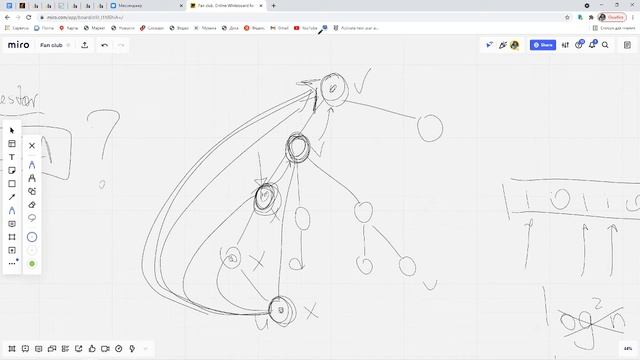Open the reactions confetti icon
The width and height of the screenshot is (640, 360).
point(502,45)
